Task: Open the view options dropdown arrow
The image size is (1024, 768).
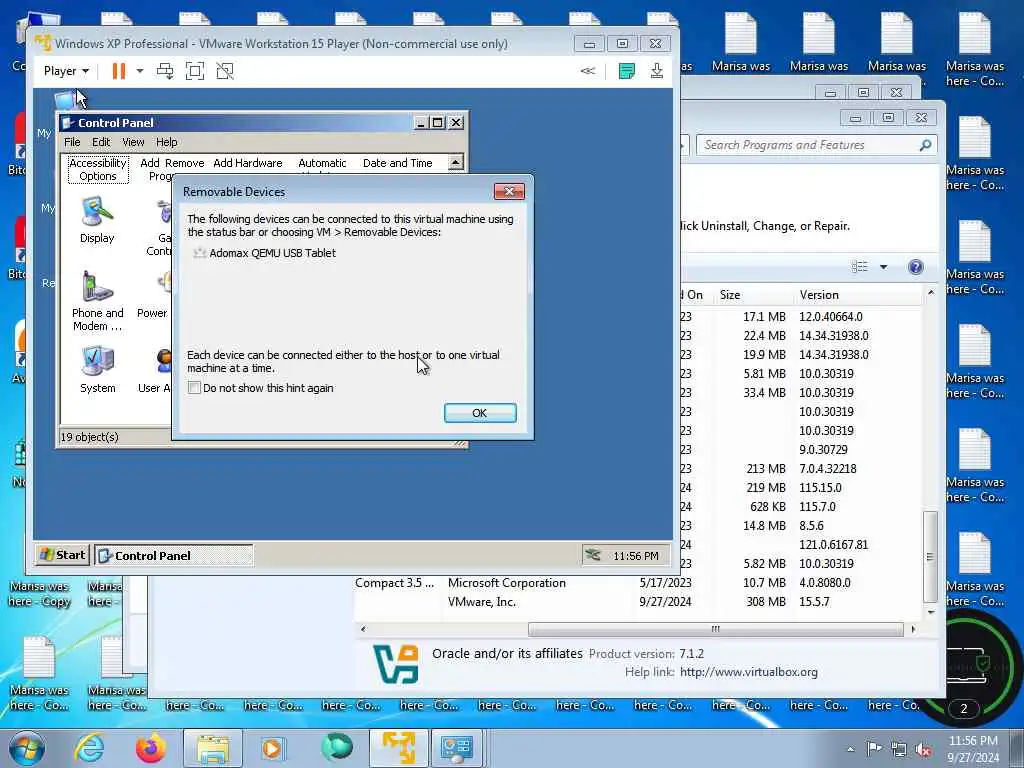Action: point(884,266)
